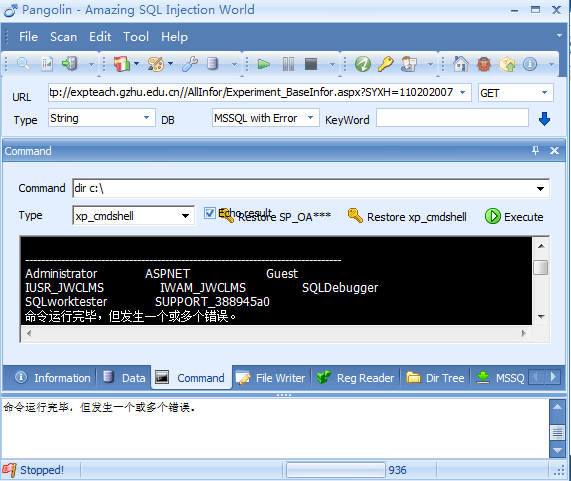Open the File menu
This screenshot has width=571, height=481.
(28, 37)
